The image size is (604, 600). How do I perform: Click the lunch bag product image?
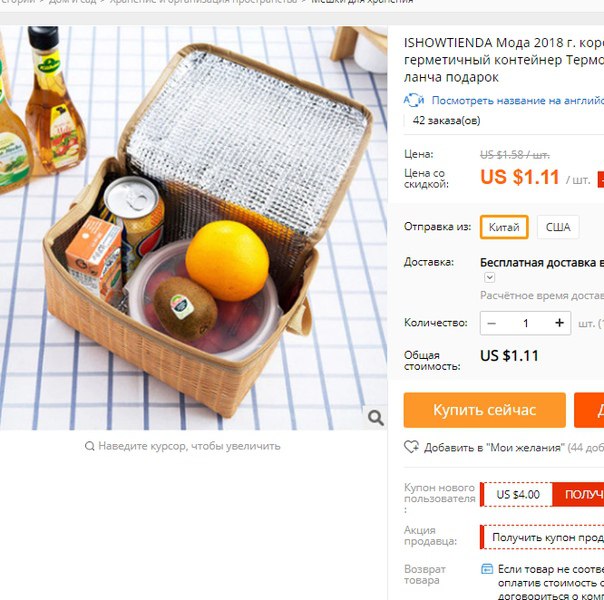[193, 228]
